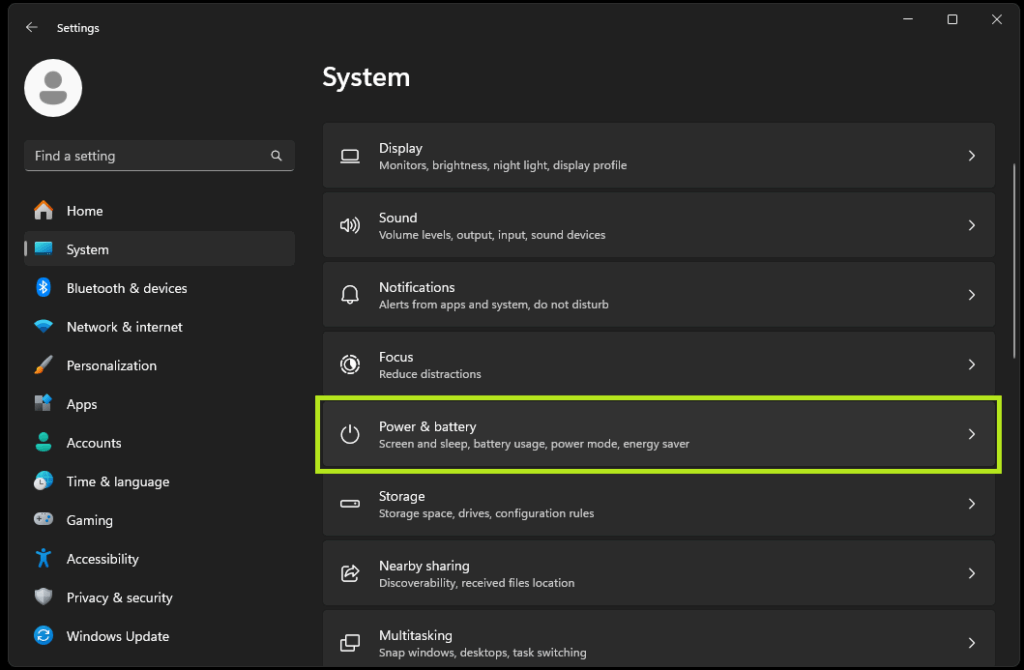Click the Storage drive icon
Screen dimensions: 1024x670
[x=350, y=503]
